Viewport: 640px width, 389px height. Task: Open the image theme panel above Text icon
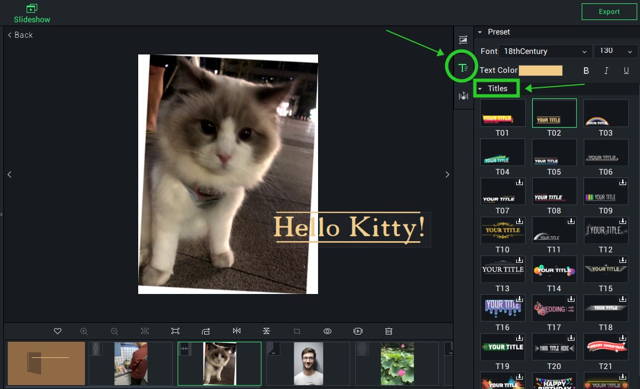pos(463,40)
